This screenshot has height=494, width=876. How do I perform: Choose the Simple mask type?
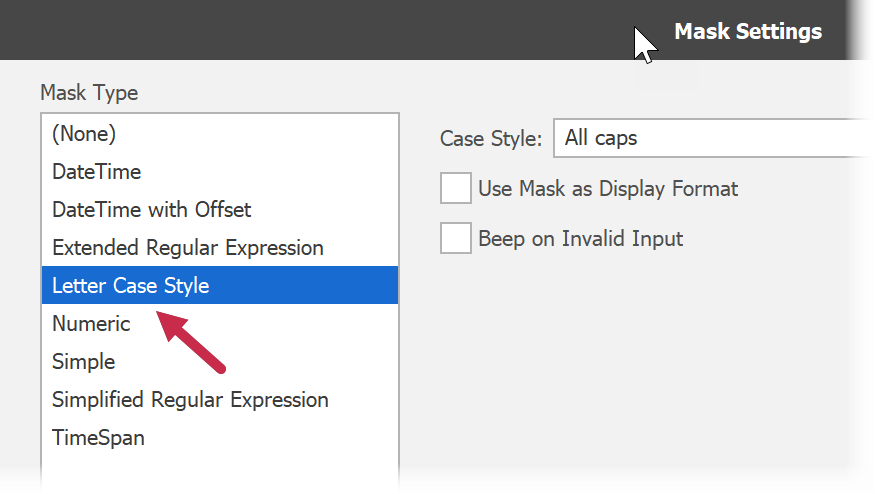tap(83, 361)
